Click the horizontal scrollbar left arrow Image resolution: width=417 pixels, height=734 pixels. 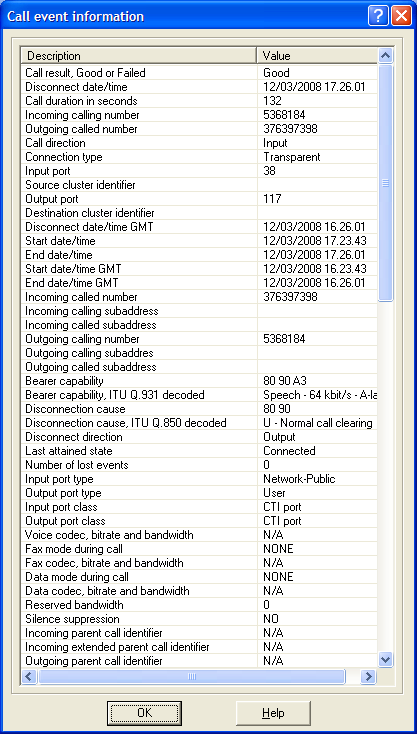(29, 676)
